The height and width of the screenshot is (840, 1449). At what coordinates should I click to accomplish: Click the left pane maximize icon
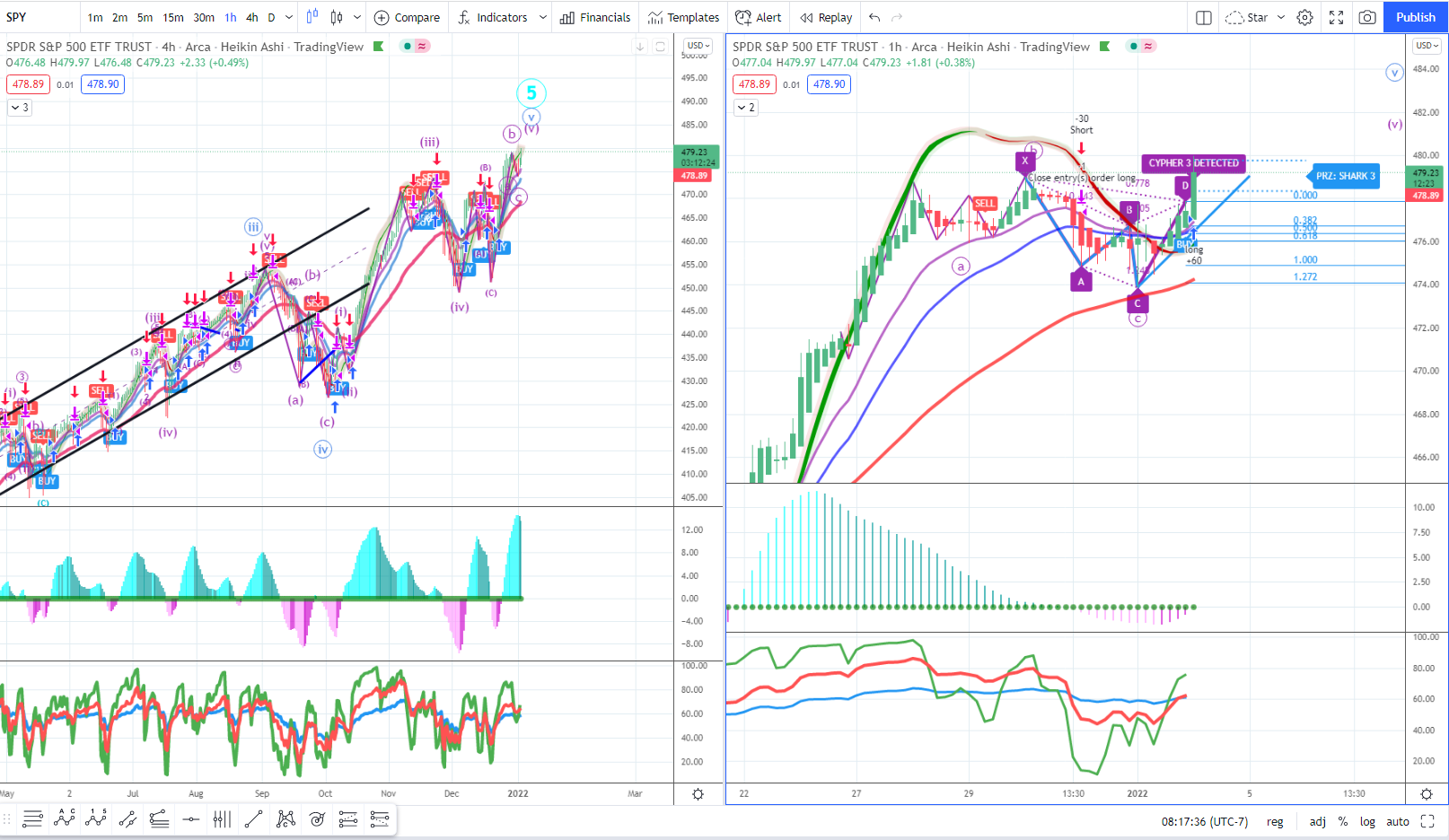[660, 47]
